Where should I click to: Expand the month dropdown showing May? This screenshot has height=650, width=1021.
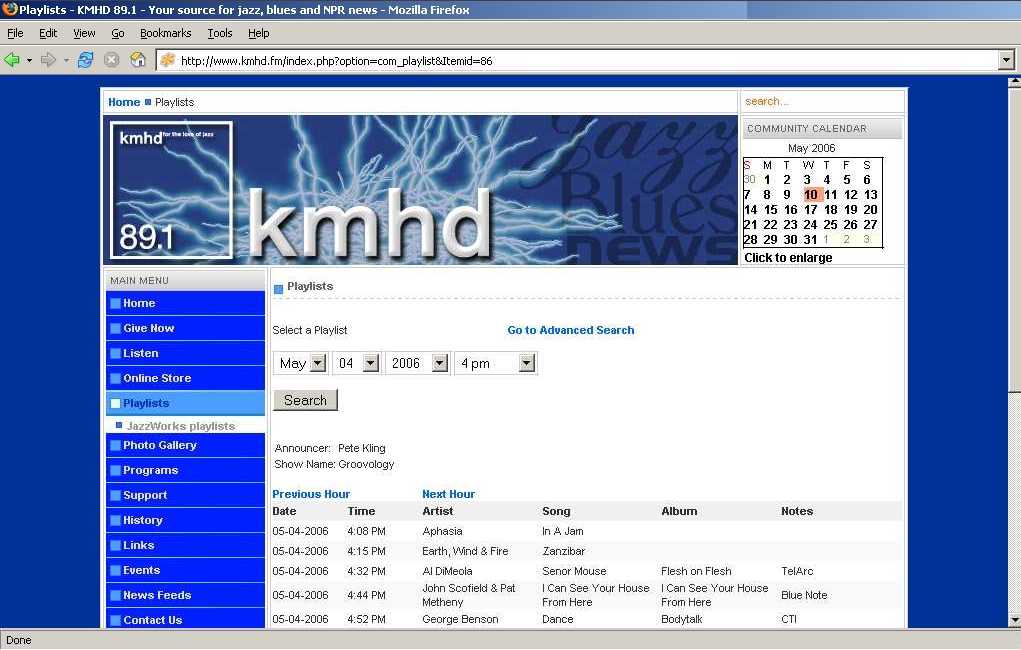tap(317, 363)
